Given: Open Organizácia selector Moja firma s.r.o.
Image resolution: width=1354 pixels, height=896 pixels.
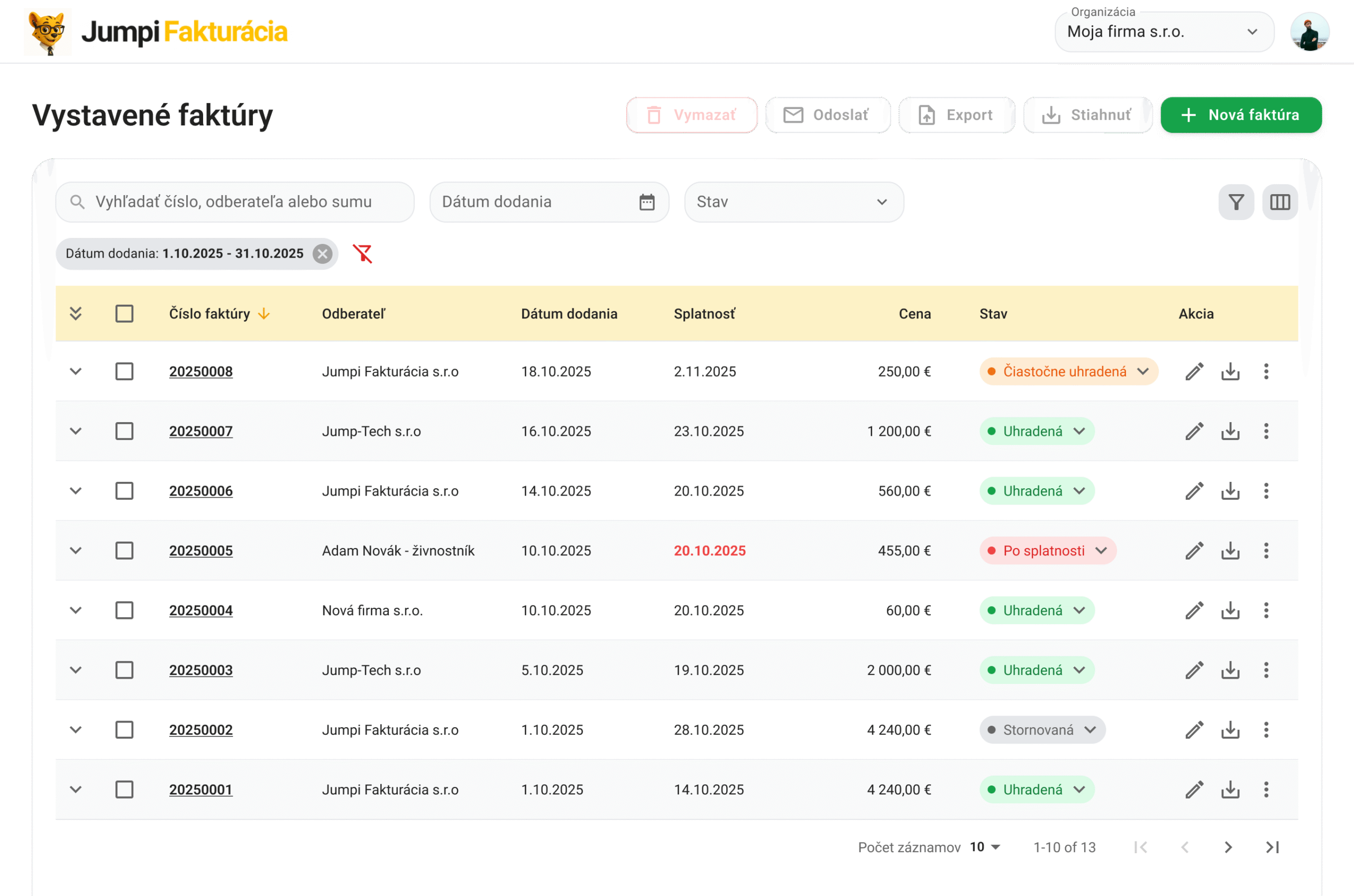Looking at the screenshot, I should pyautogui.click(x=1164, y=32).
